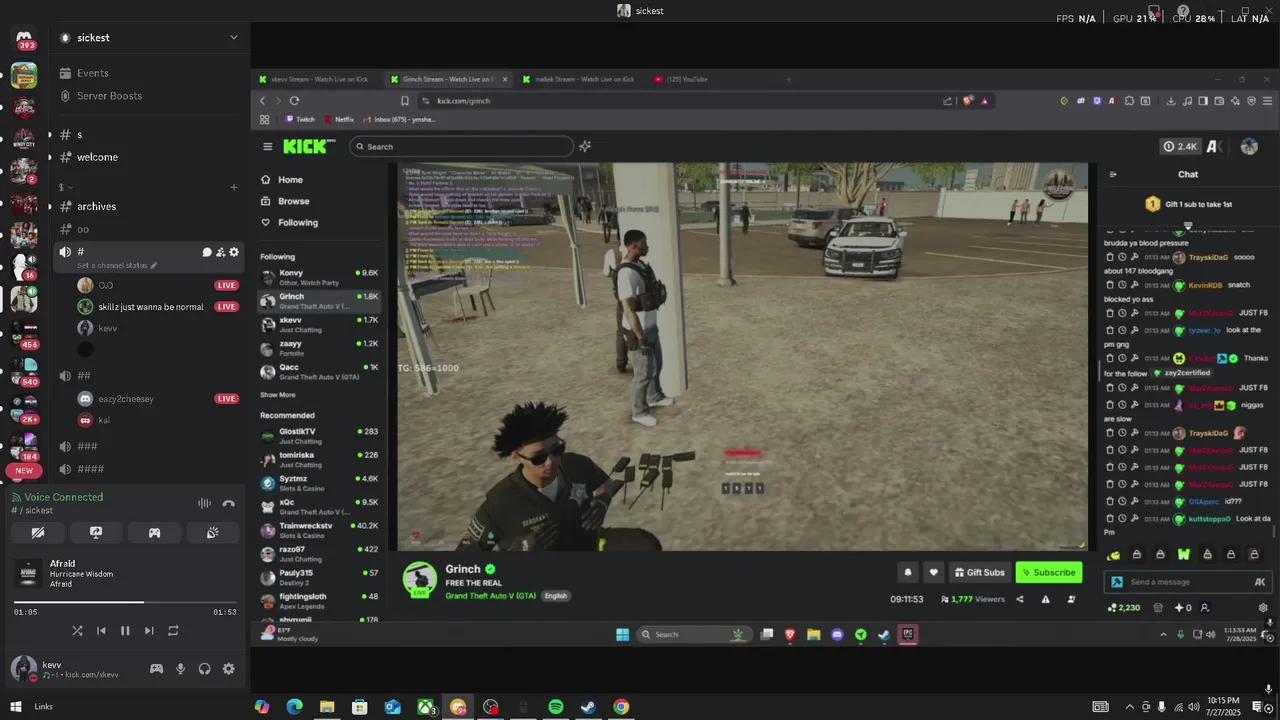Seek Spotify progress bar for Afraid

pos(125,602)
